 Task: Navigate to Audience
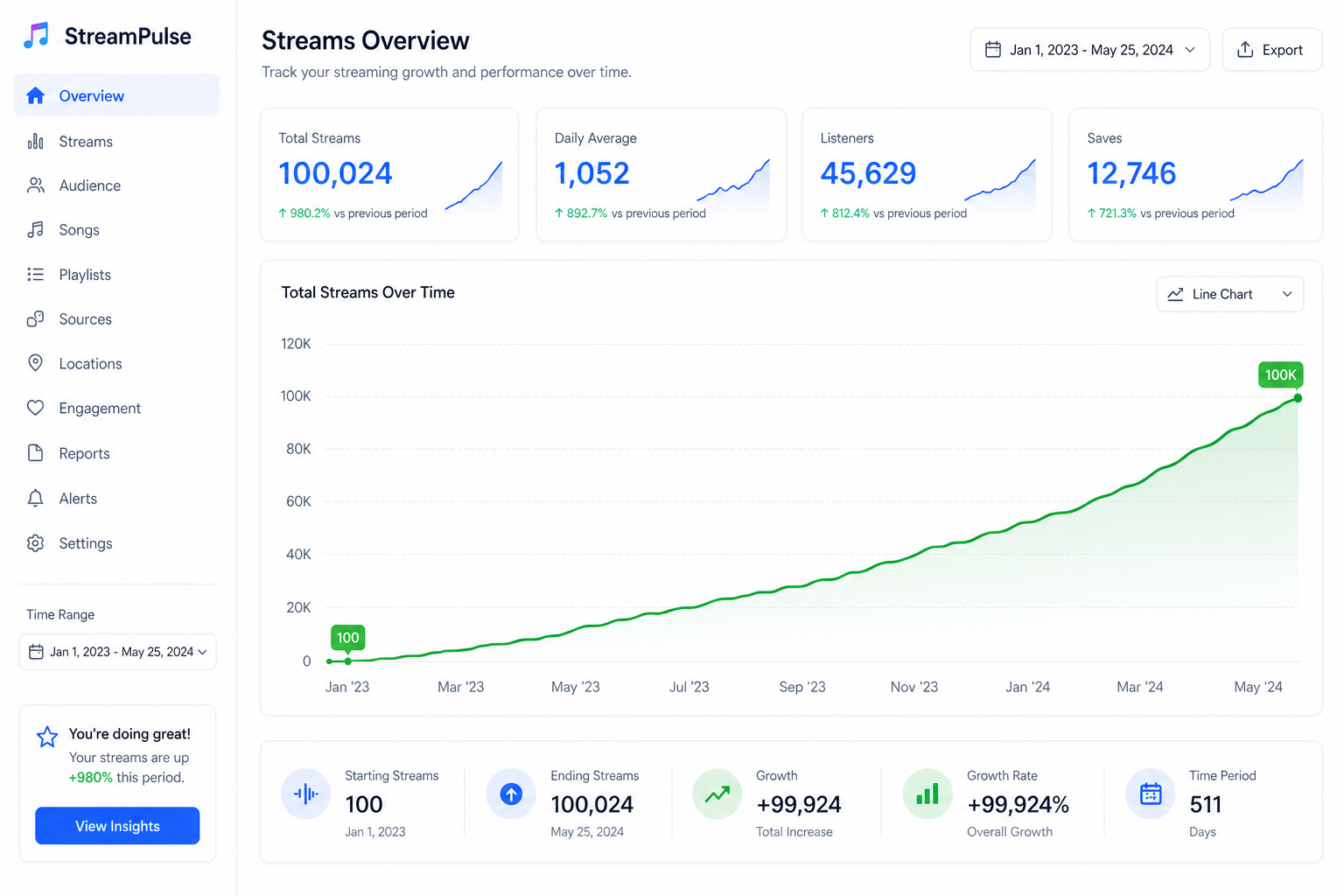click(116, 185)
